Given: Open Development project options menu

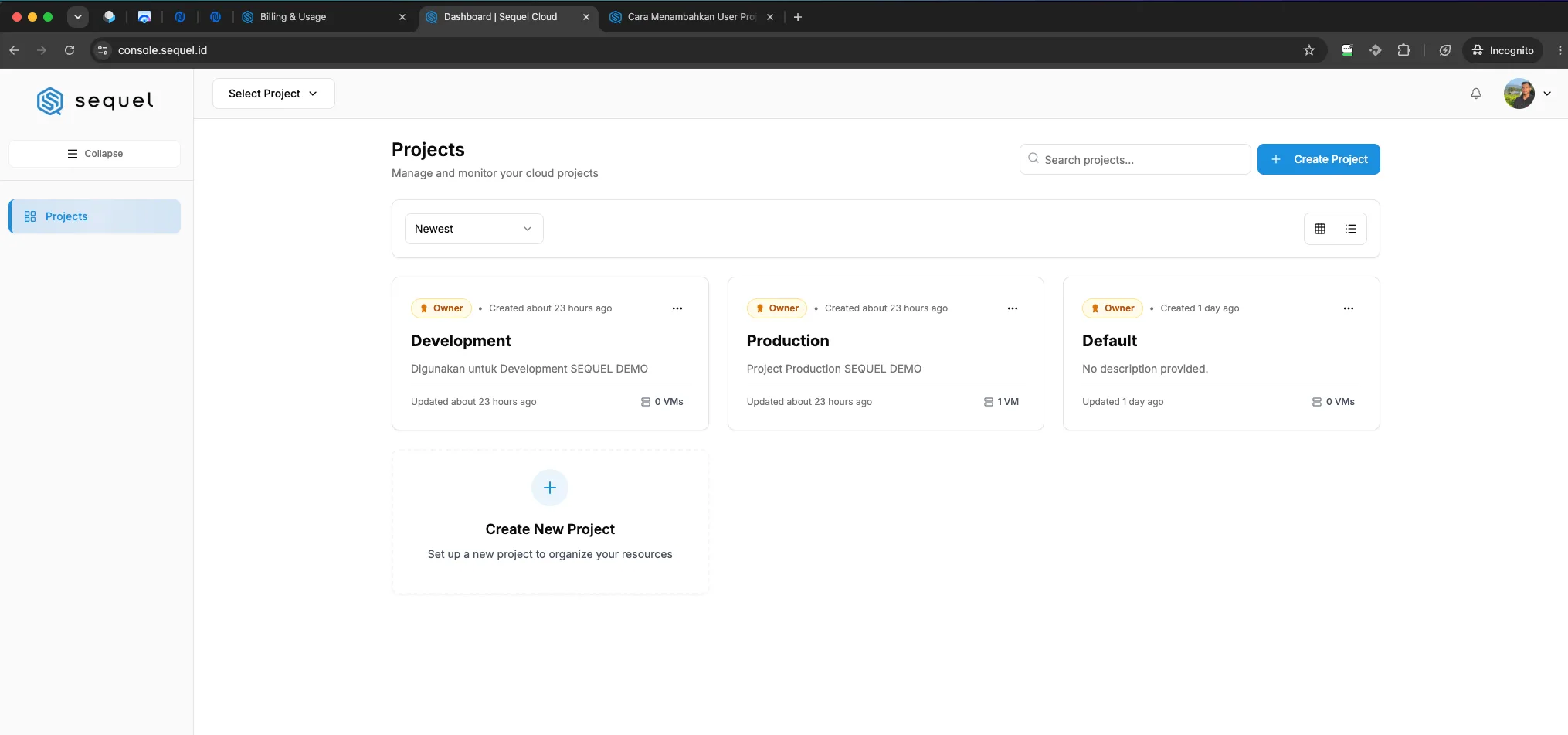Looking at the screenshot, I should tap(677, 308).
